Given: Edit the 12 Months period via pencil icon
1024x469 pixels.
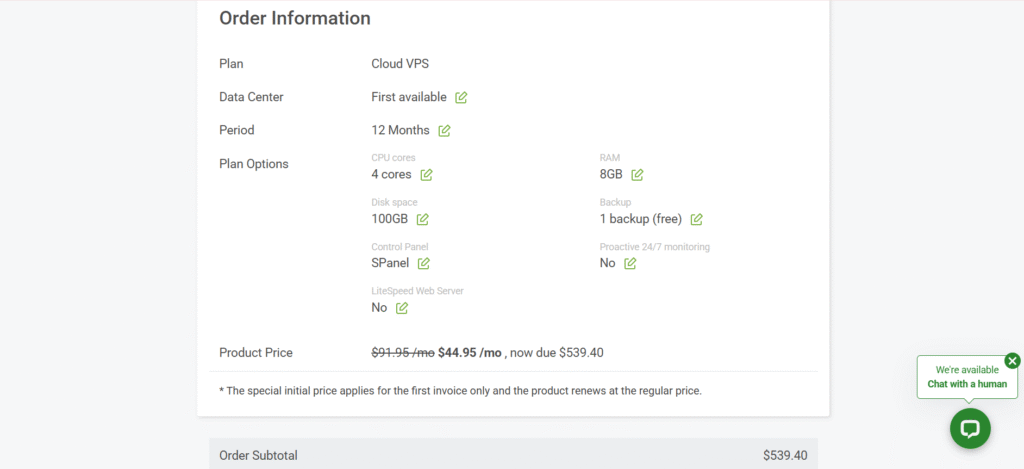Looking at the screenshot, I should [x=444, y=130].
